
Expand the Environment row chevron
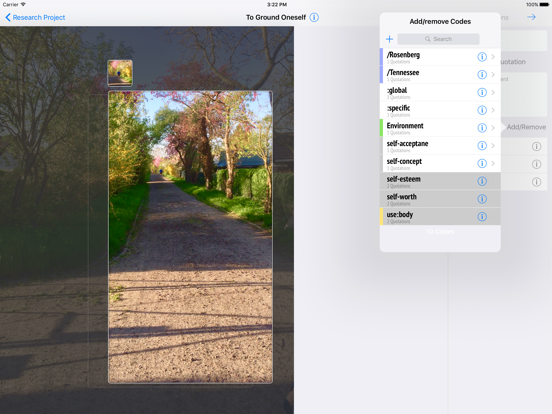(493, 128)
